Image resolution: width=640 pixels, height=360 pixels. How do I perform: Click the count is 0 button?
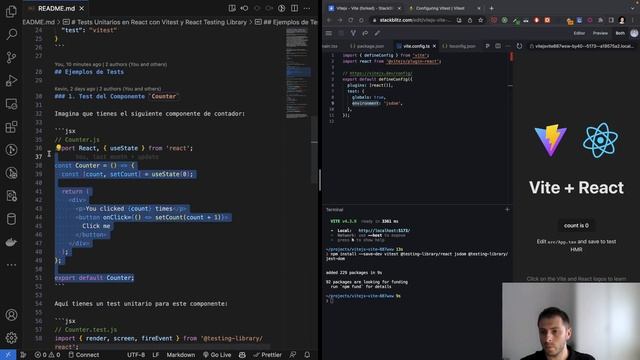tap(576, 225)
